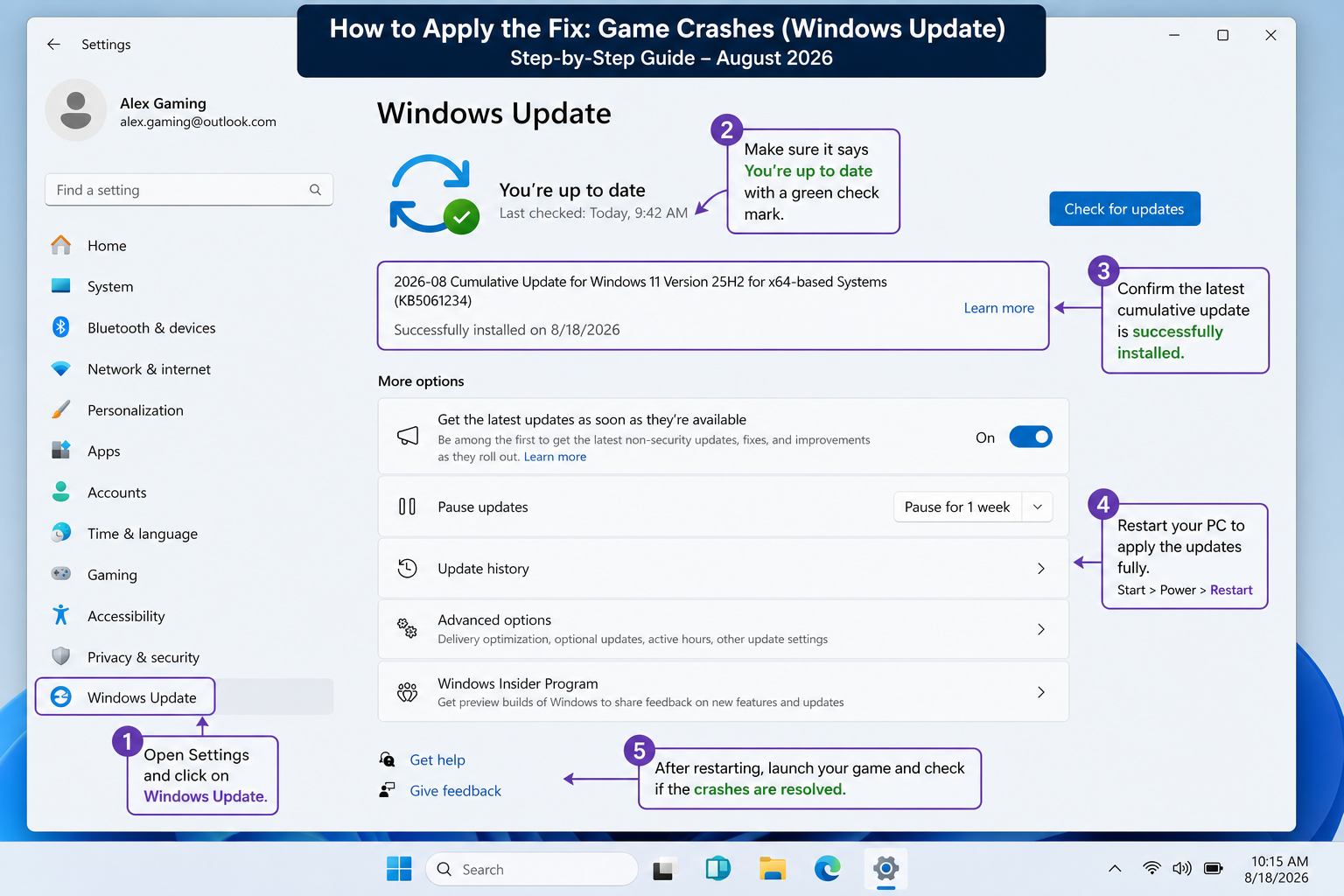Screen dimensions: 1344x896
Task: Click the Accounts person icon
Action: tap(61, 492)
